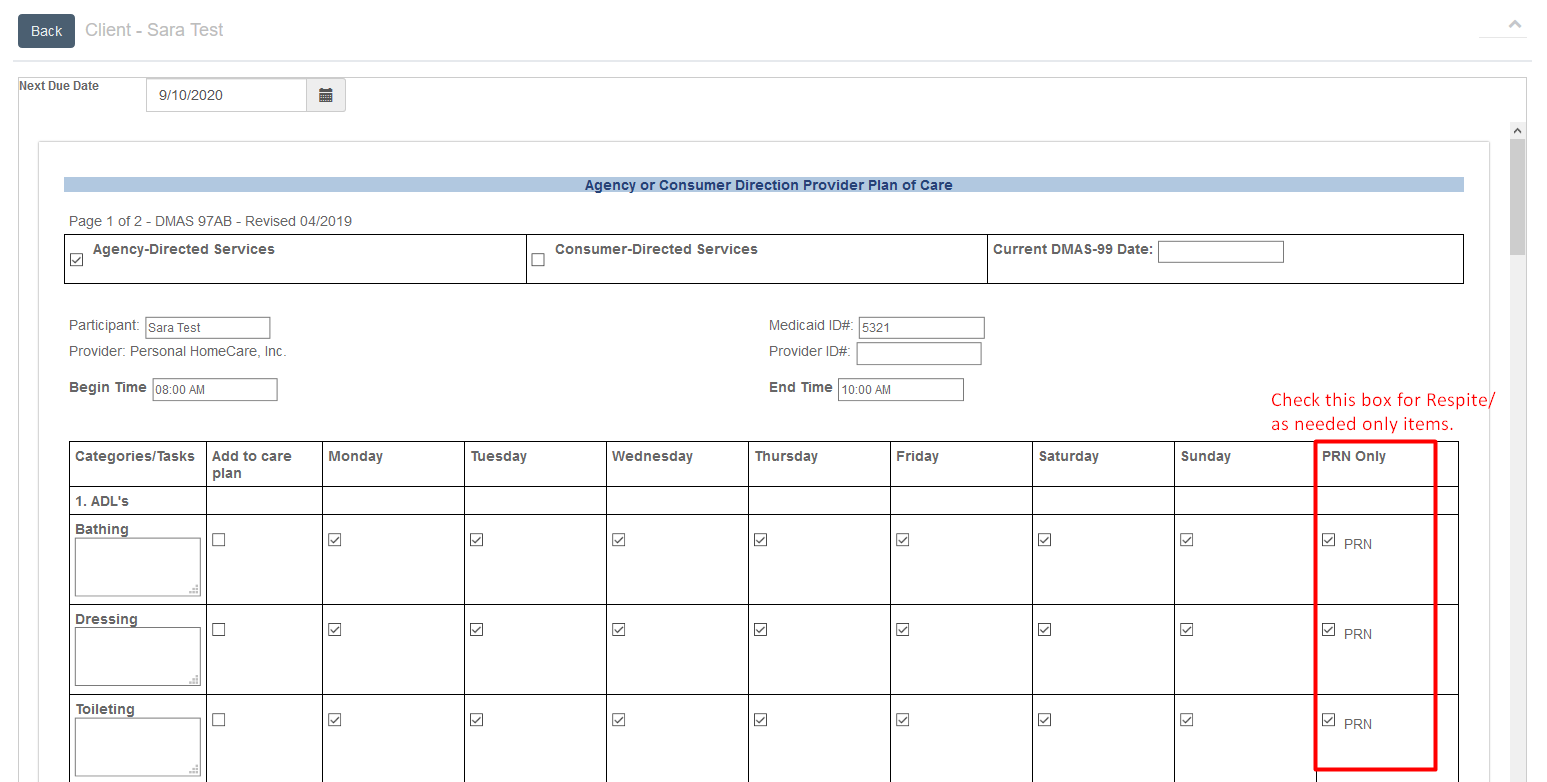The image size is (1547, 782).
Task: Open the calendar picker for Next Due Date
Action: pyautogui.click(x=325, y=95)
